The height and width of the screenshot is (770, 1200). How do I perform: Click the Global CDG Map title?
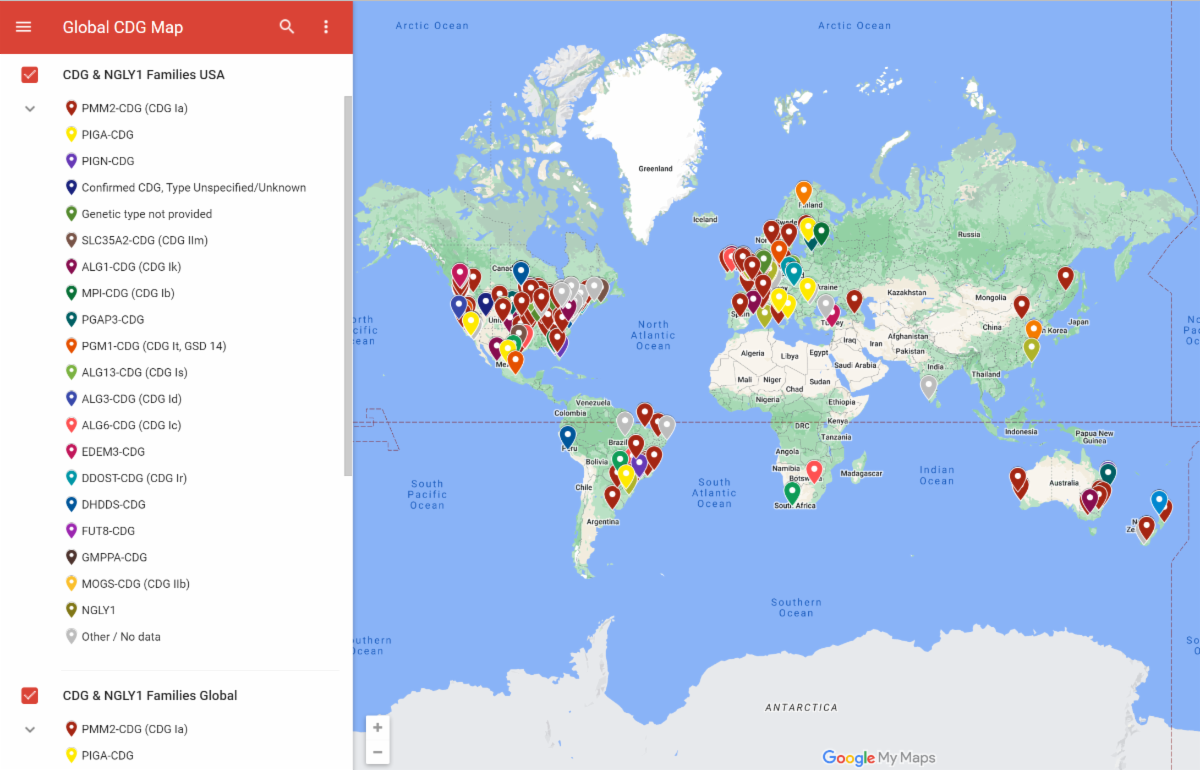pyautogui.click(x=123, y=27)
